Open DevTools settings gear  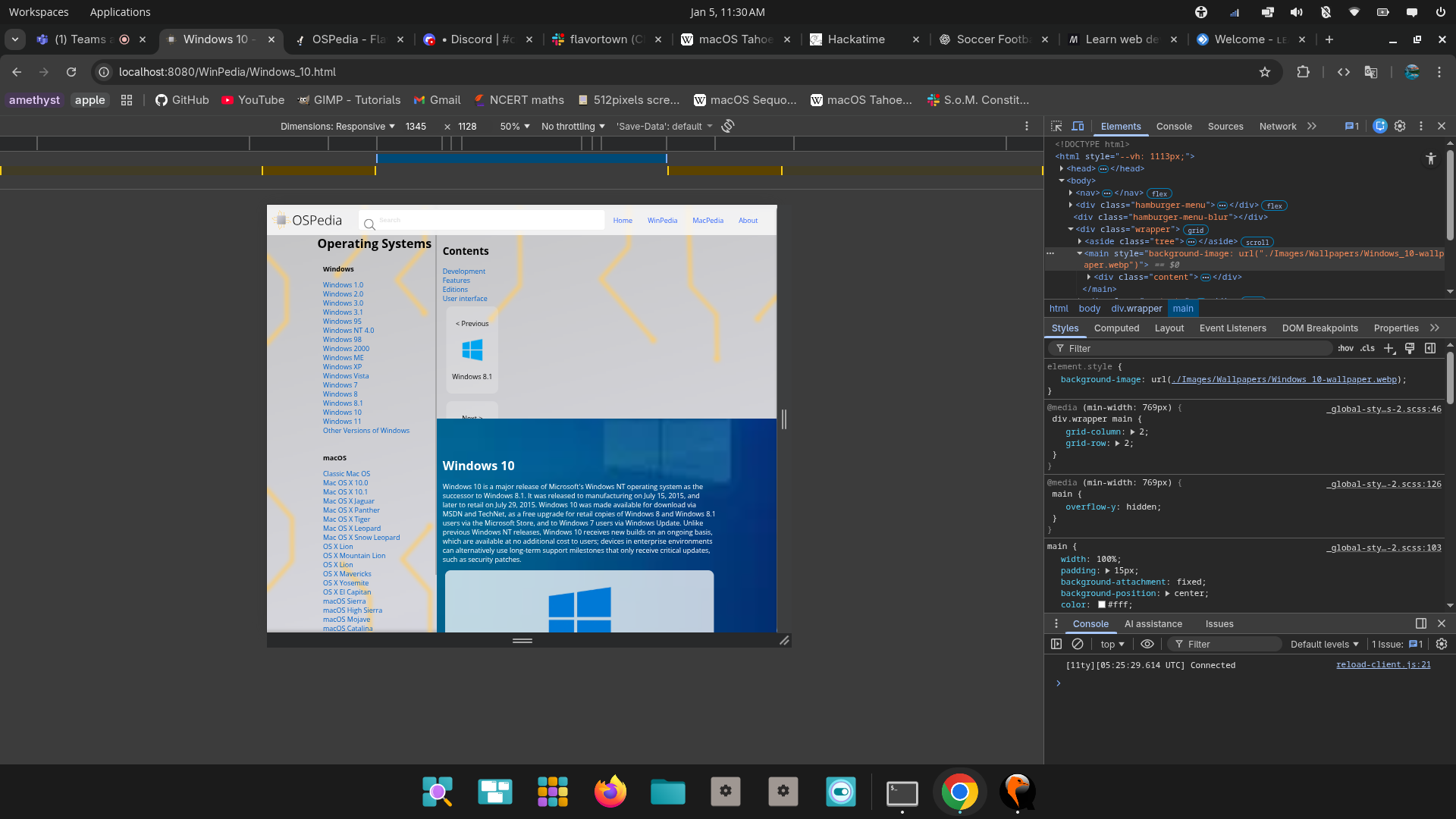tap(1400, 126)
